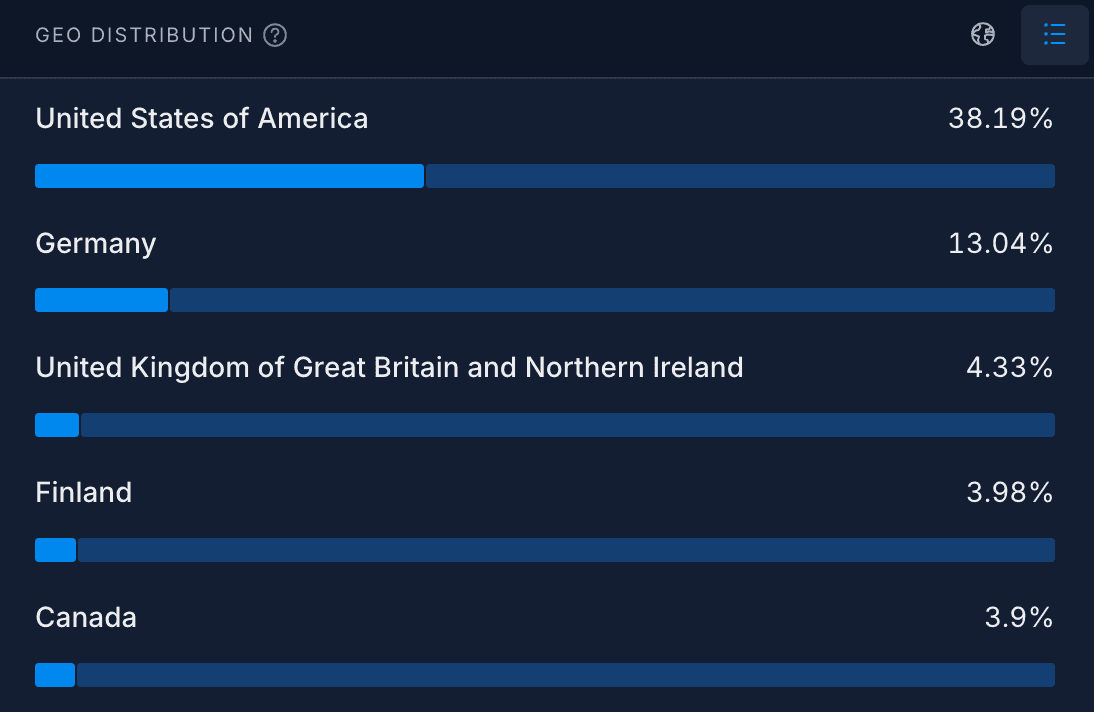The width and height of the screenshot is (1094, 712).
Task: Switch to the globe map view
Action: [x=983, y=35]
